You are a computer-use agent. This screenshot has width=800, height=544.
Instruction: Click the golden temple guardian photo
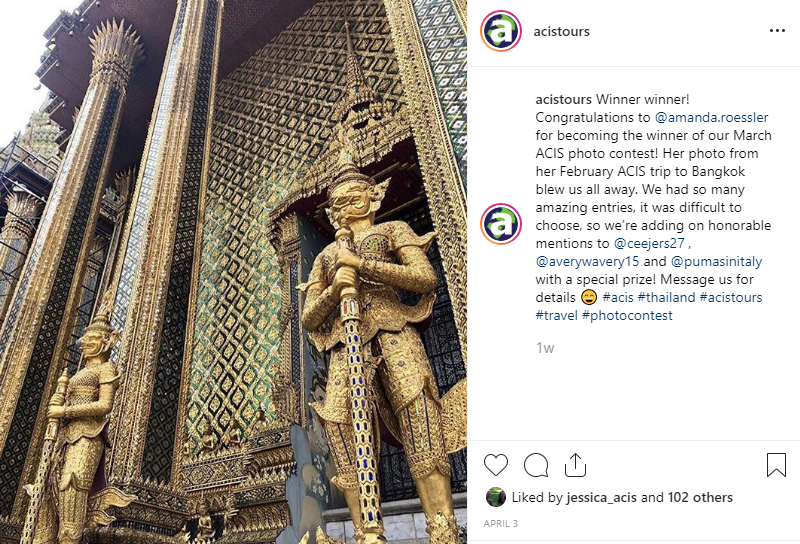click(x=233, y=272)
